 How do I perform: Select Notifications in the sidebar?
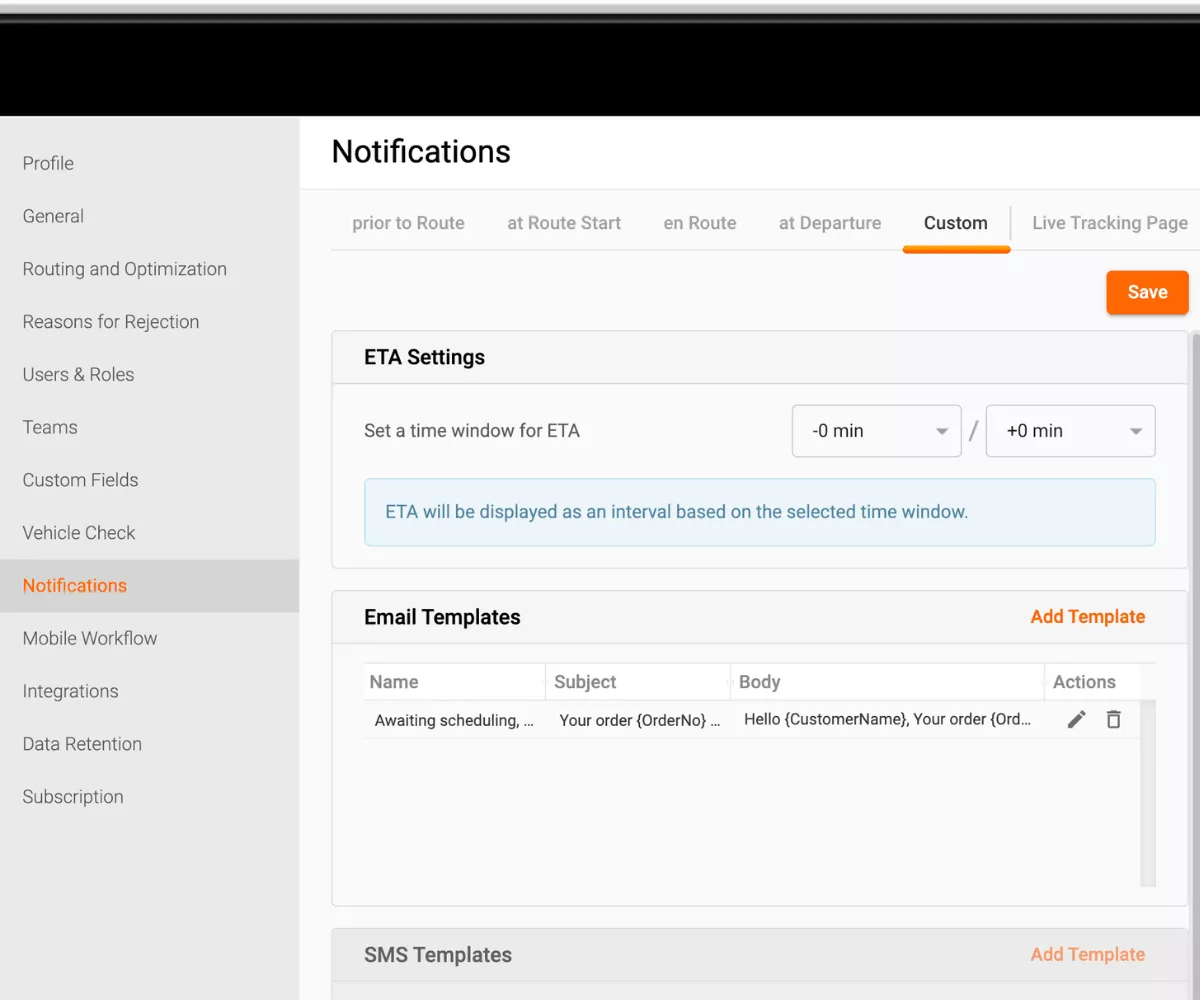pyautogui.click(x=149, y=586)
